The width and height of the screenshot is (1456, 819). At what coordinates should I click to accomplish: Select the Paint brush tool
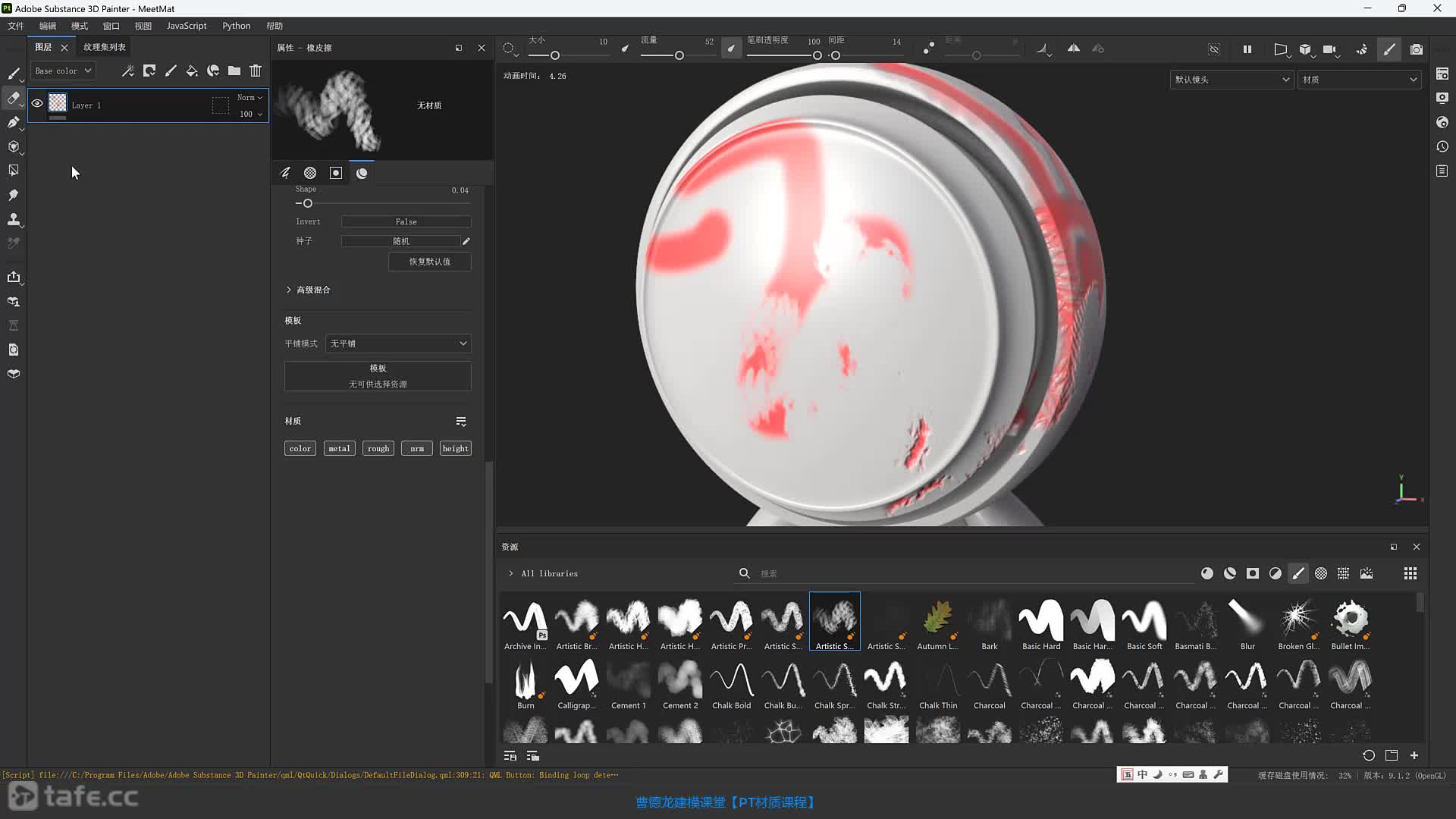click(x=14, y=74)
